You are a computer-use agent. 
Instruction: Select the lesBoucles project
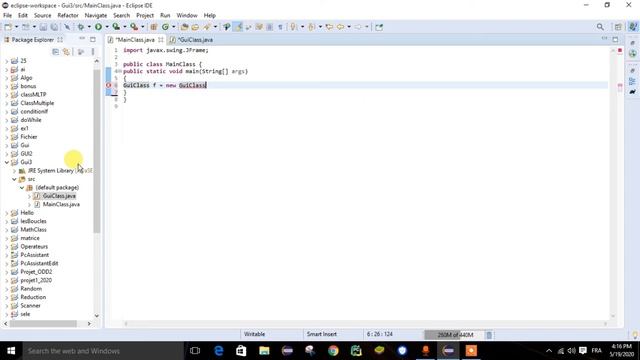33,221
